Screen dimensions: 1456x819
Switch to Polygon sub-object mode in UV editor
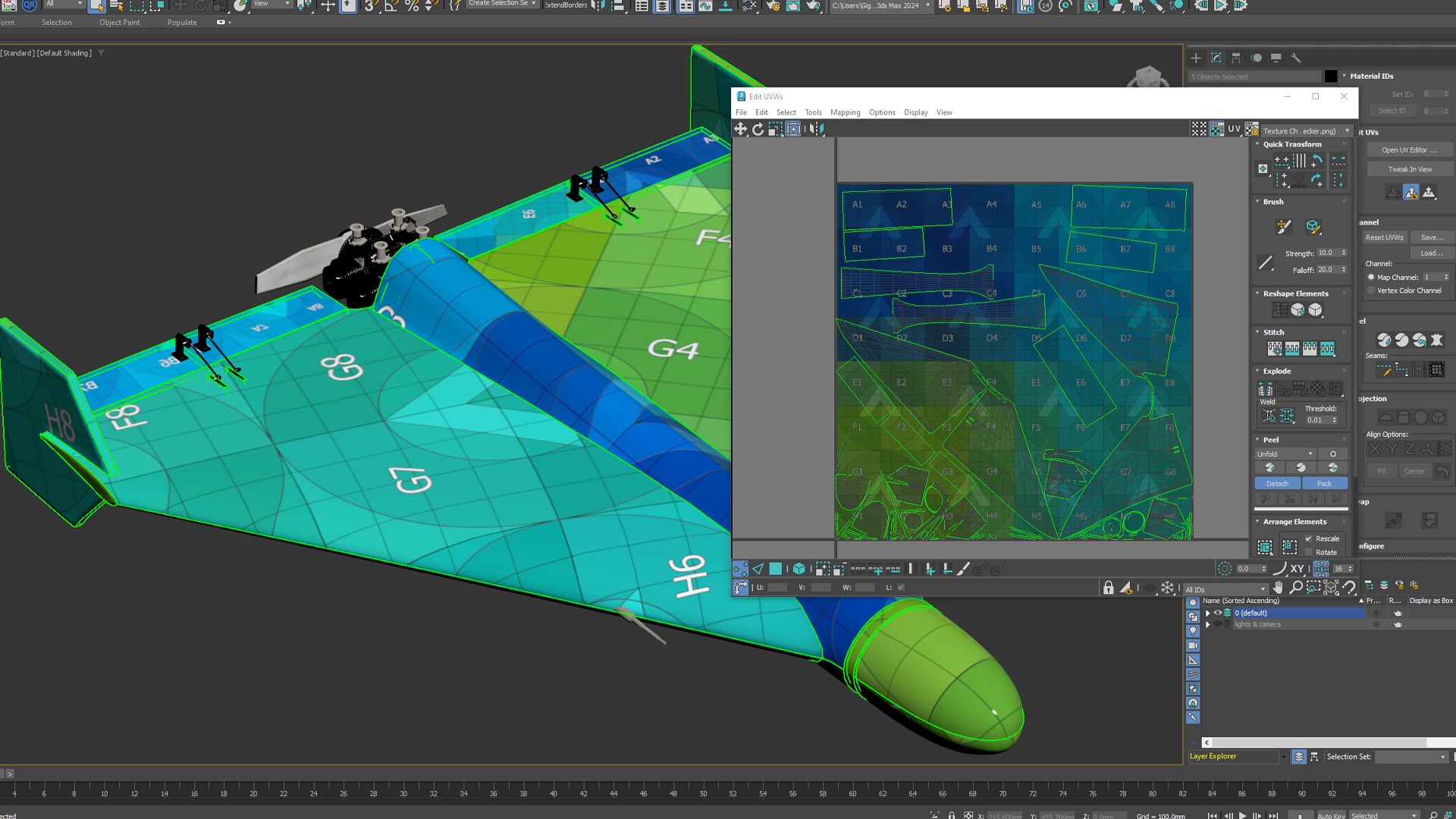click(776, 569)
